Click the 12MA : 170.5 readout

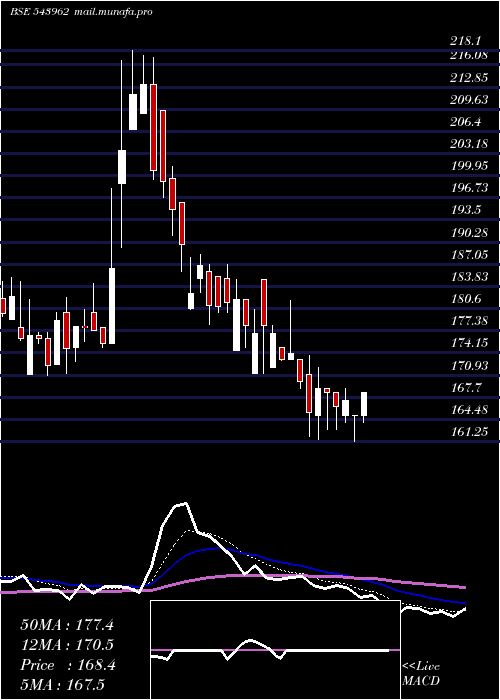67,645
